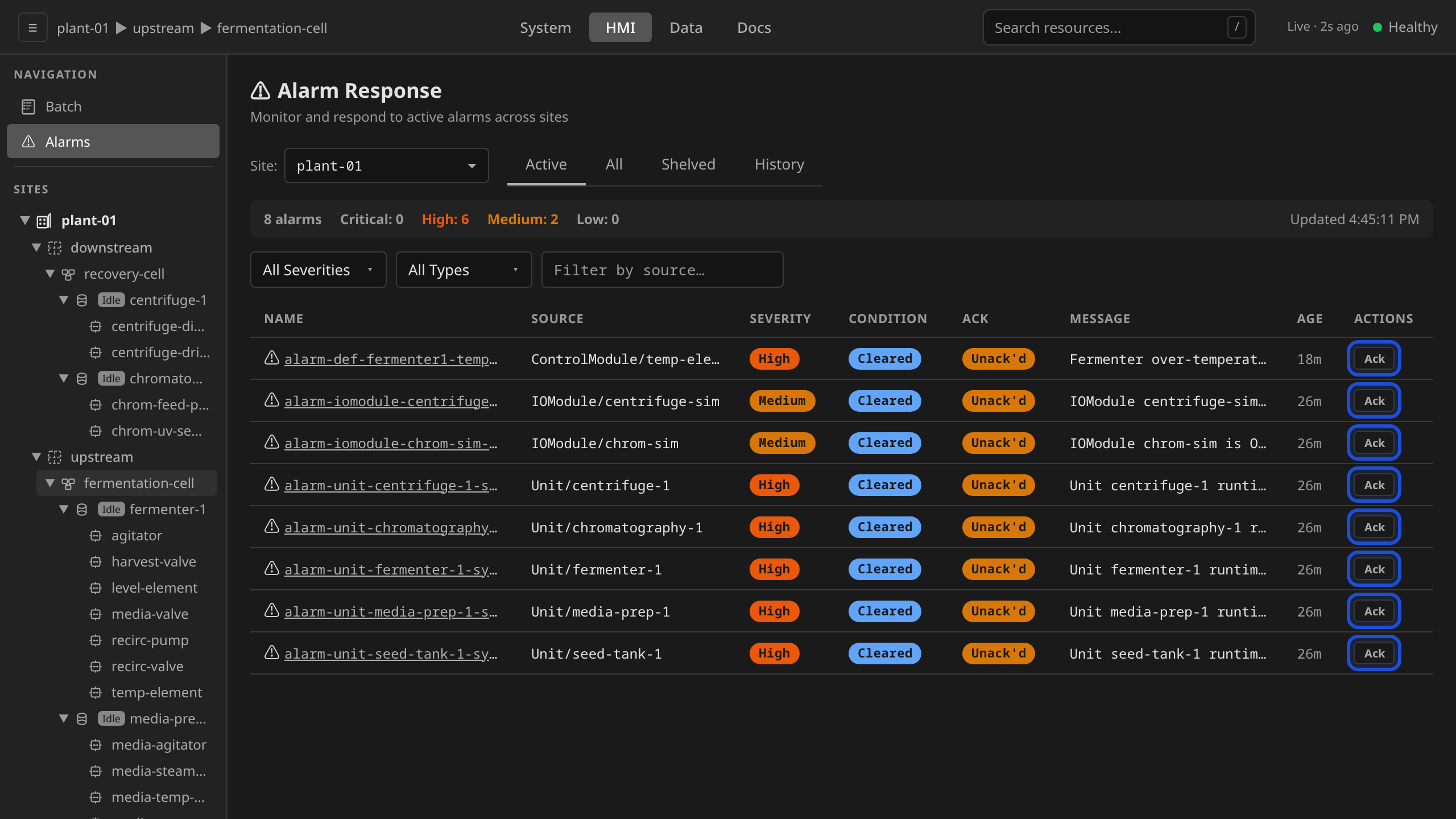1456x819 pixels.
Task: Click the upstream area icon in tree
Action: [x=55, y=457]
